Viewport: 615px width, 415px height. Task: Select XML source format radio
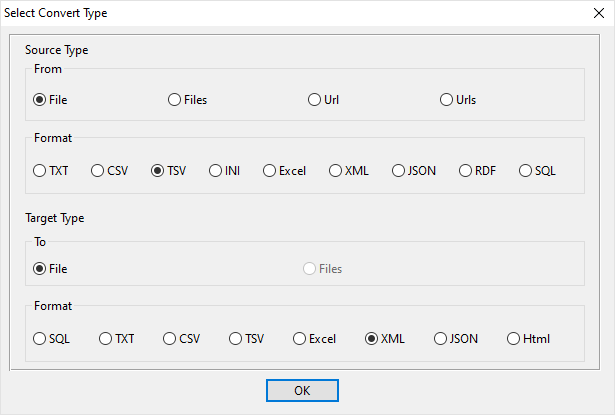[336, 171]
